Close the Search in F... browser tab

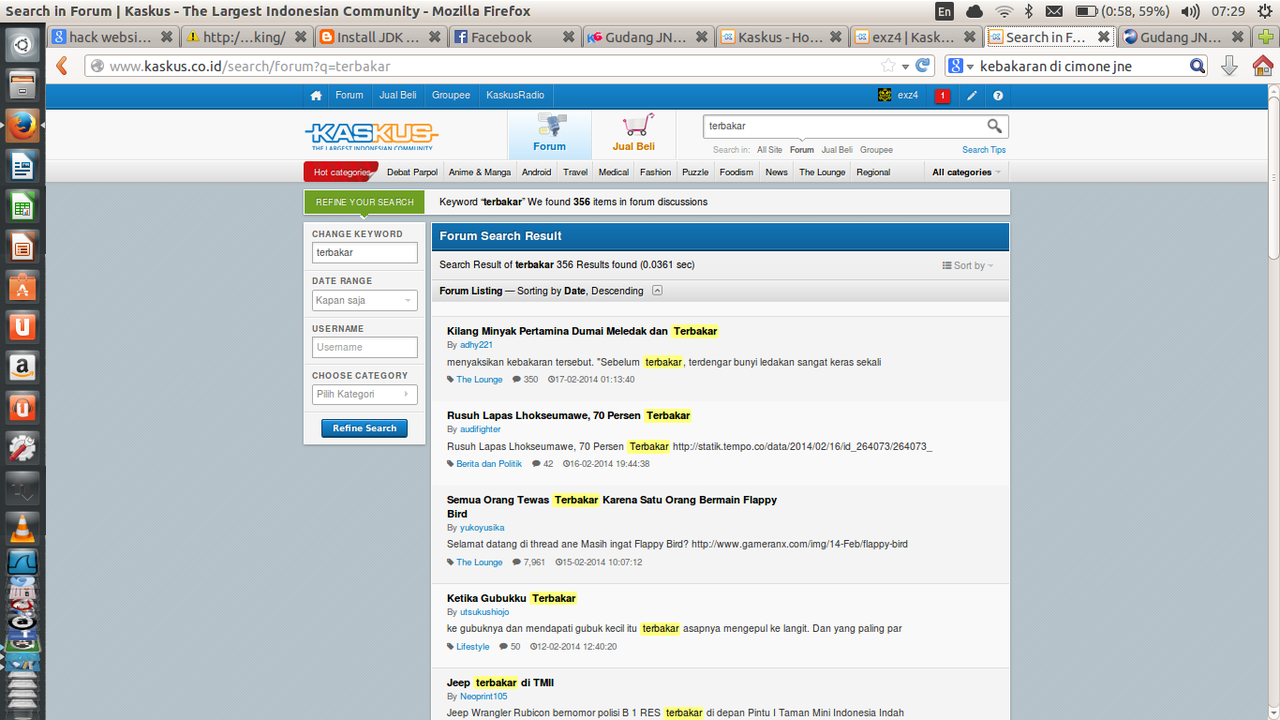[x=1104, y=37]
